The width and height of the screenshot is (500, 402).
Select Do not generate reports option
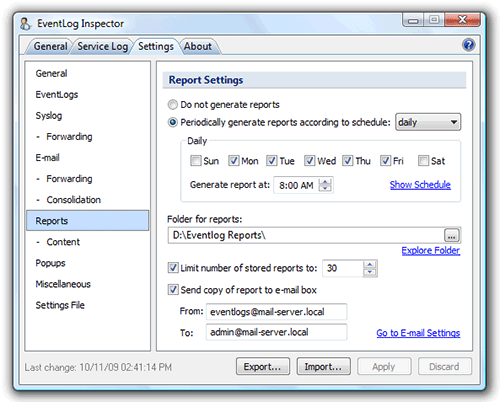pos(172,105)
